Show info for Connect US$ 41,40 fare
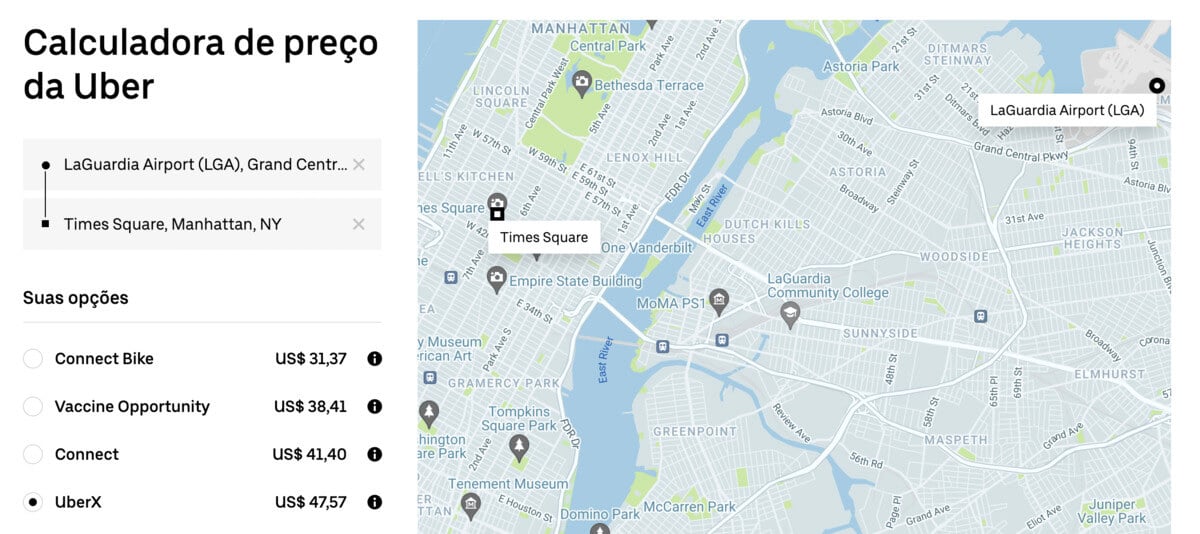 pos(375,455)
